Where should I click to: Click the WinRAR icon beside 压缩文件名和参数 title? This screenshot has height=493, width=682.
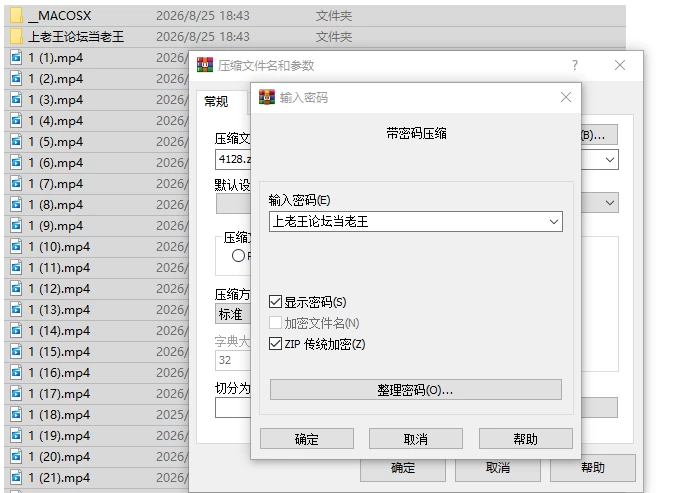pos(205,65)
